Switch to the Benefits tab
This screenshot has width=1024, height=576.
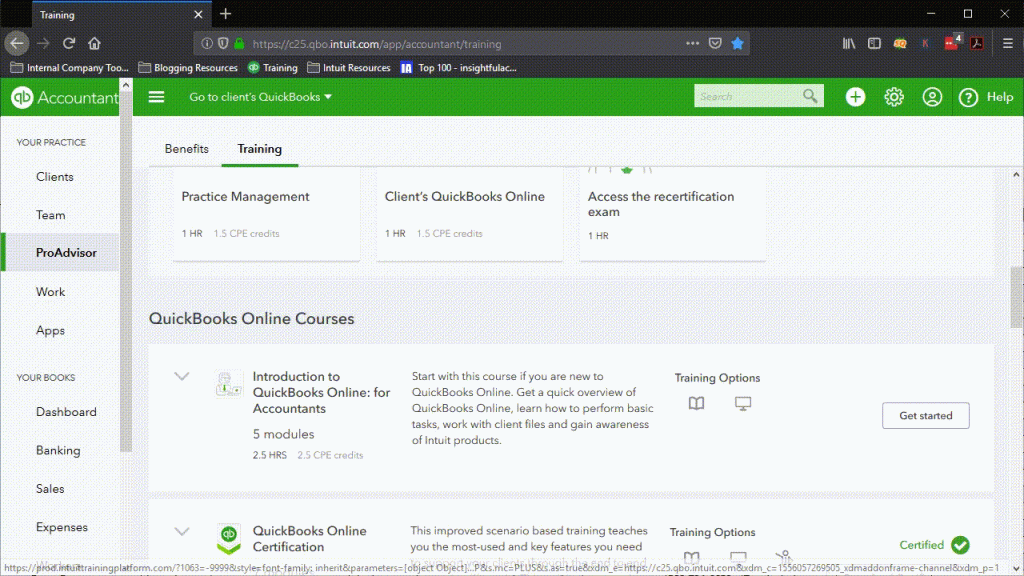(187, 149)
